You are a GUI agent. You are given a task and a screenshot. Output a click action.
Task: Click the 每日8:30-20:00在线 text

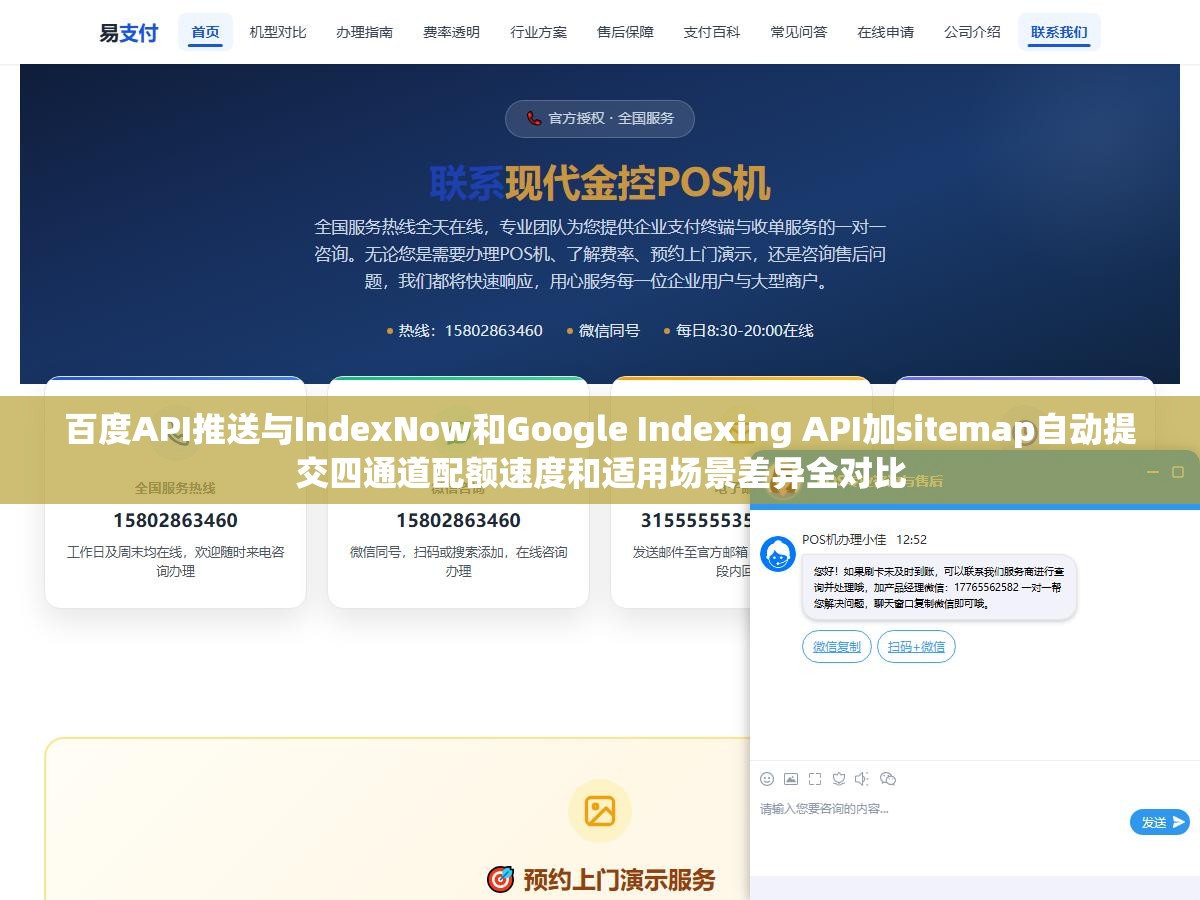[744, 330]
